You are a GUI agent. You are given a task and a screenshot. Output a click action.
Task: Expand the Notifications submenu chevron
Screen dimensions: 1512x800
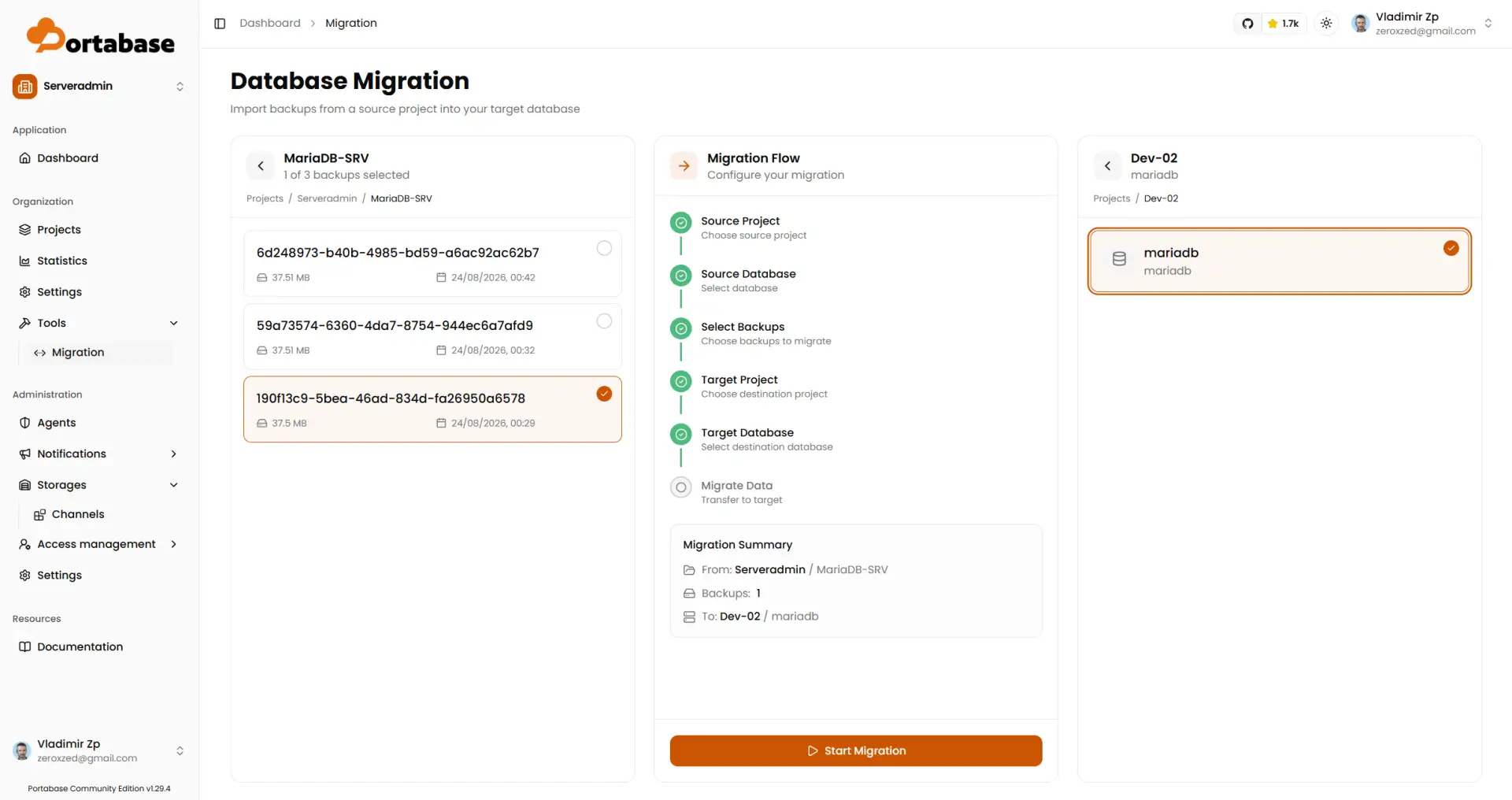pyautogui.click(x=174, y=454)
